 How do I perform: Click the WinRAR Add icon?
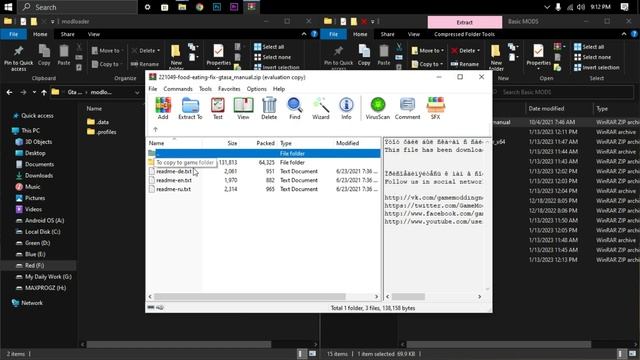163,108
